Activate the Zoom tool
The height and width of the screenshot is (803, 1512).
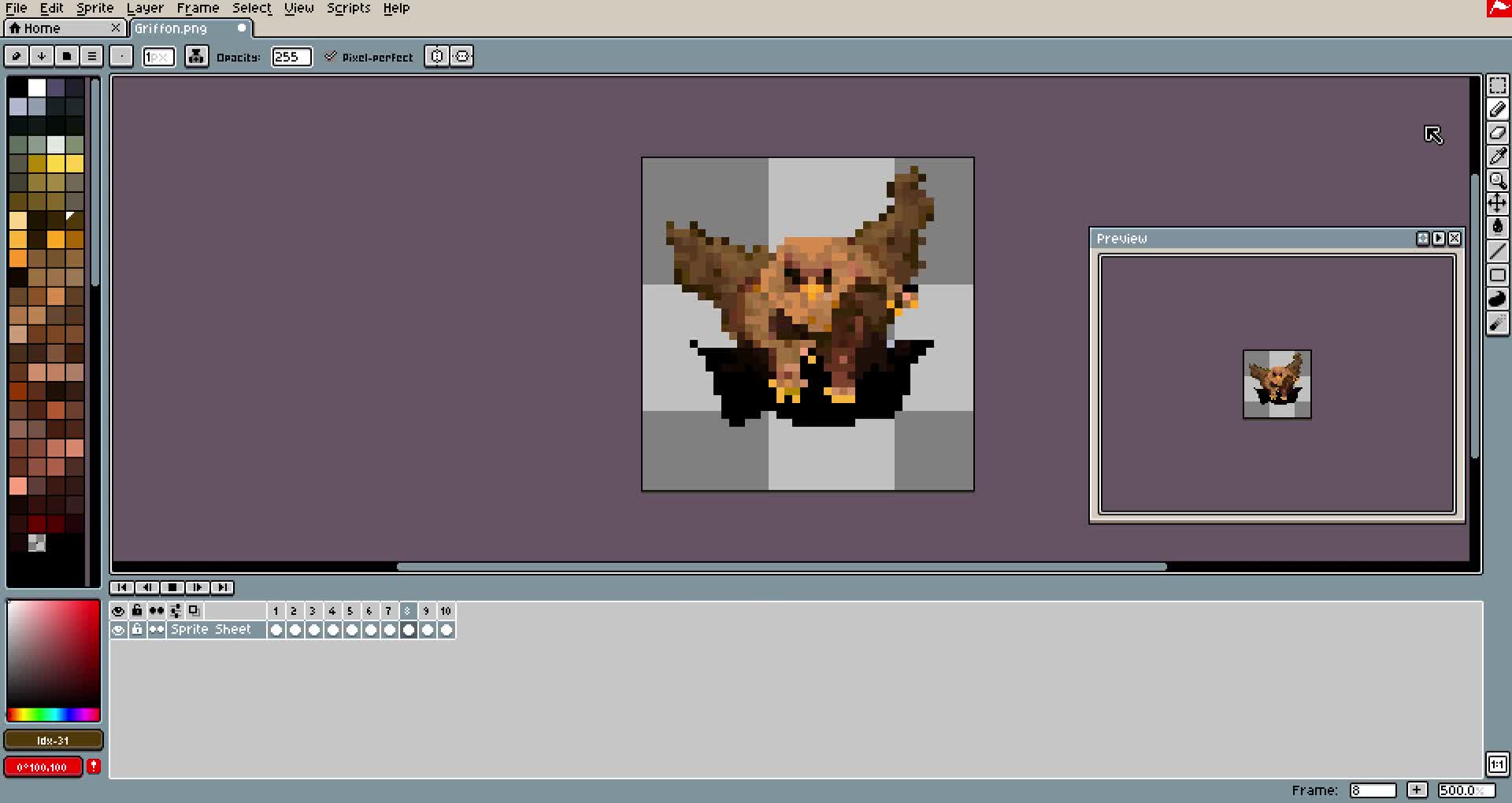point(1499,180)
